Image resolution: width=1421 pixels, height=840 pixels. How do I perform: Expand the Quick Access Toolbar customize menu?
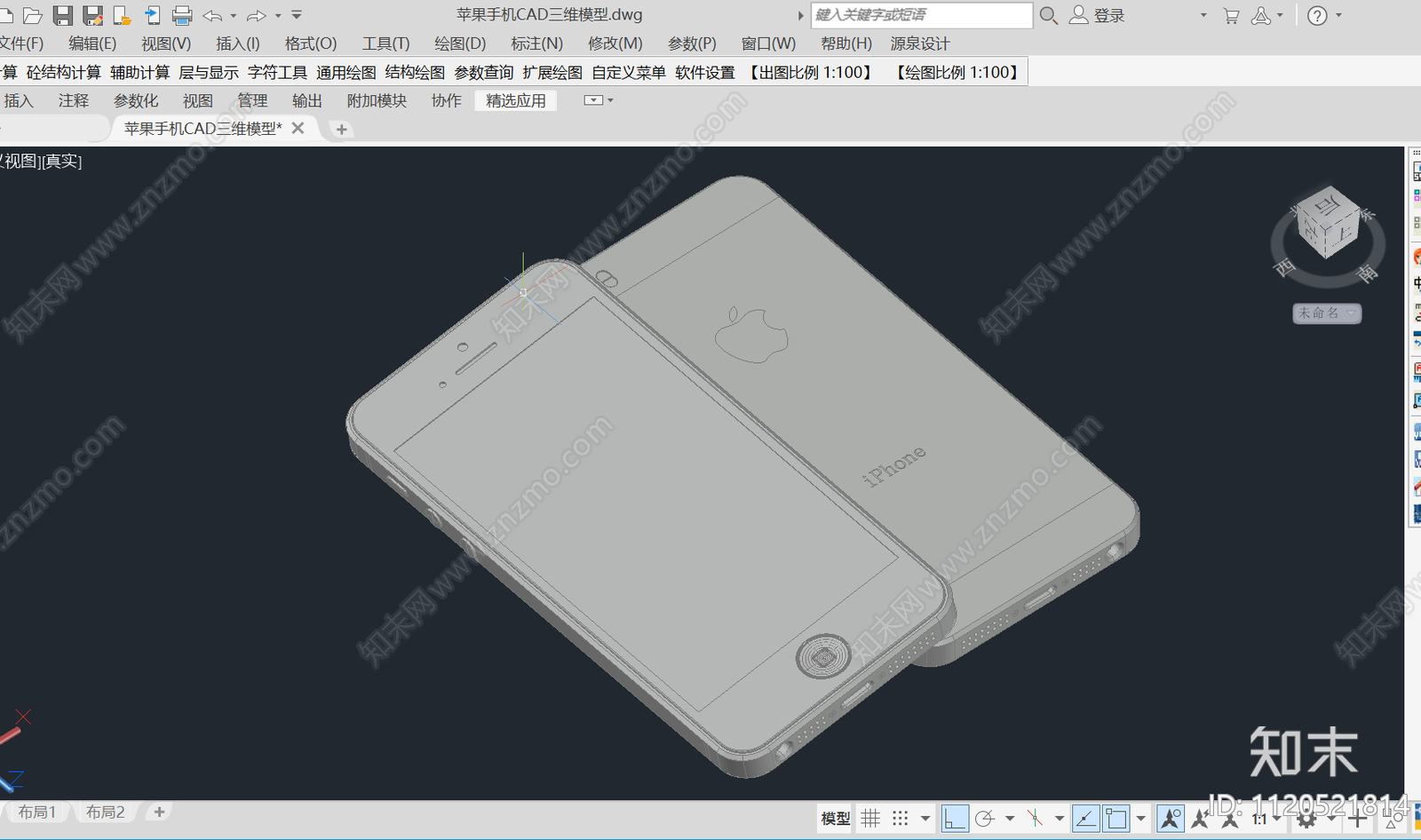click(x=297, y=15)
